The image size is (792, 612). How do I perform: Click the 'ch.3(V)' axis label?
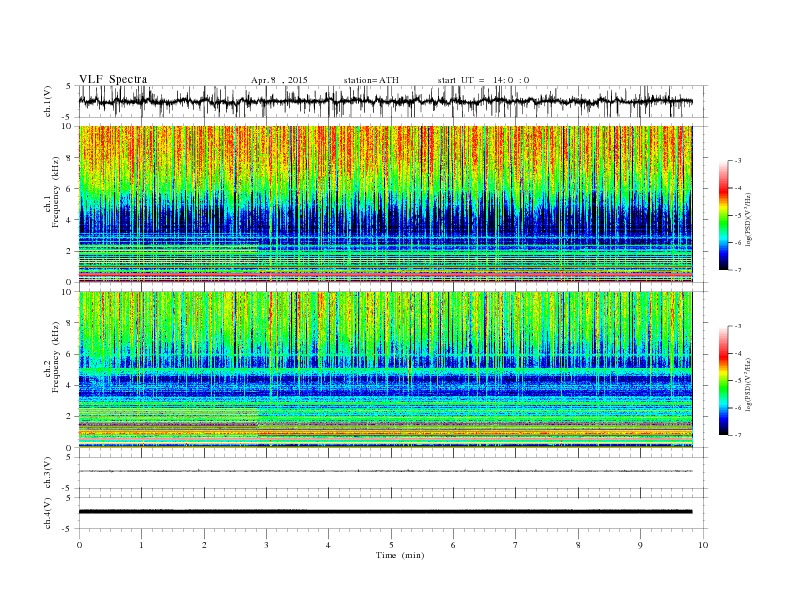point(48,473)
